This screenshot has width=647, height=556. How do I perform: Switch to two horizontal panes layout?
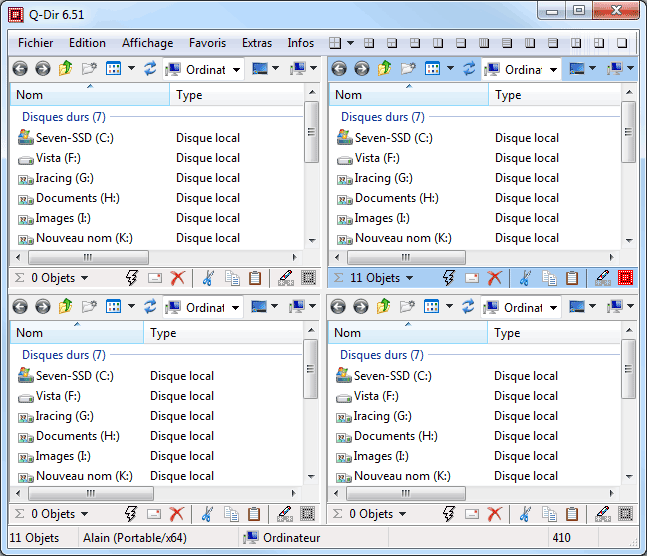[461, 43]
